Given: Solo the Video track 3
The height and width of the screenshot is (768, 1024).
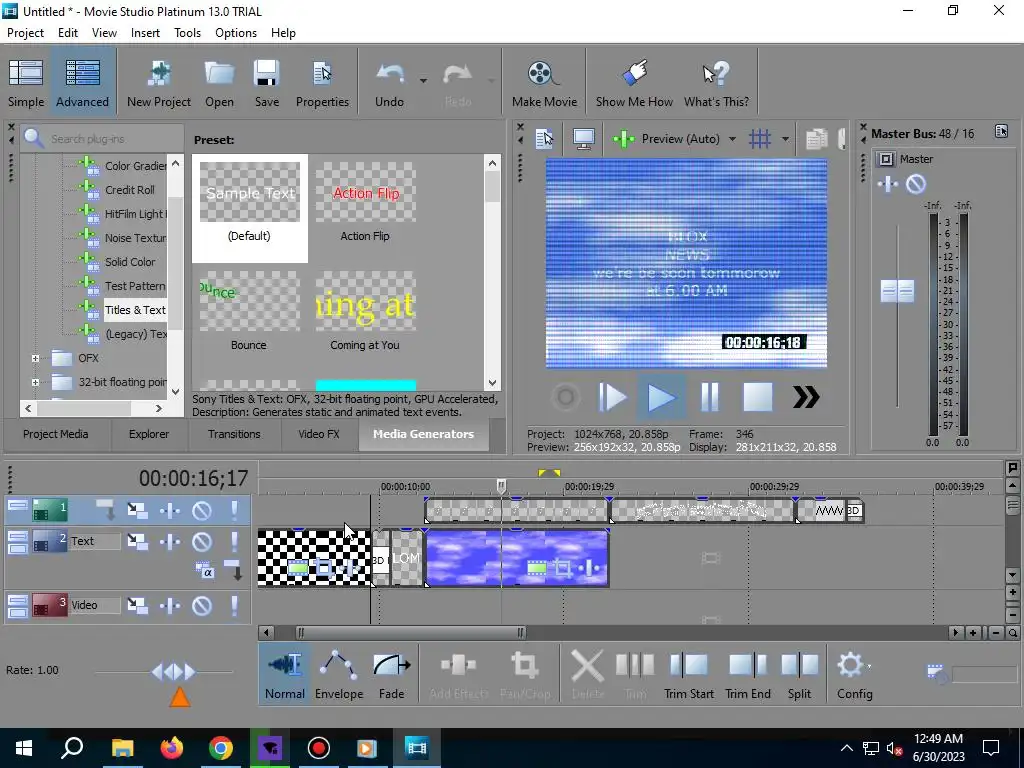Looking at the screenshot, I should 234,605.
